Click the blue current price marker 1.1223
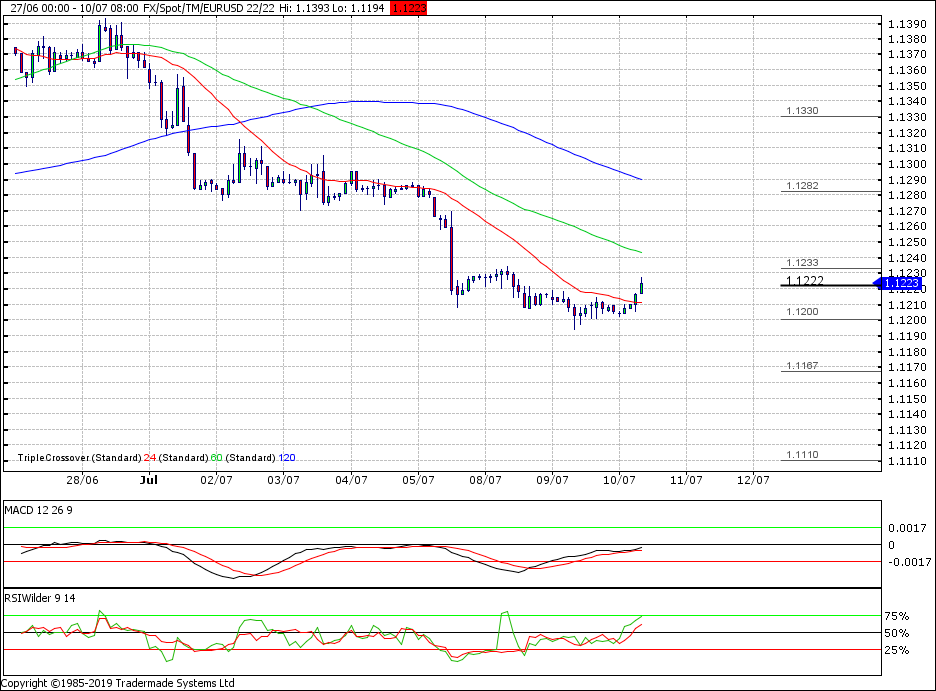Image resolution: width=936 pixels, height=691 pixels. (x=902, y=284)
